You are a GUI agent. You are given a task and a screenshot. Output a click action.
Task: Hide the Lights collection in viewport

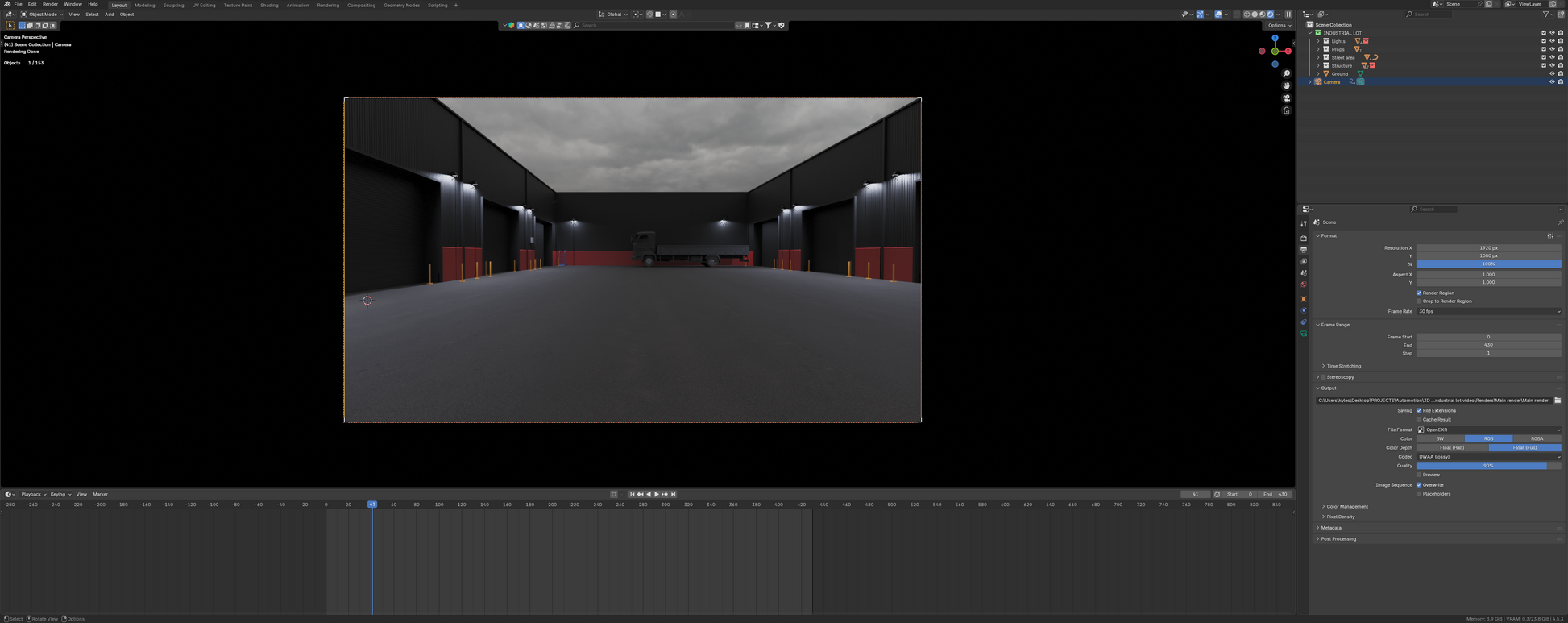click(1552, 41)
